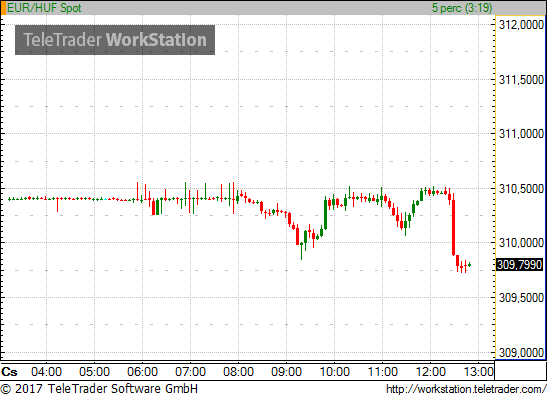Click the EUR/HUF Spot chart title
547x398 pixels.
(44, 8)
